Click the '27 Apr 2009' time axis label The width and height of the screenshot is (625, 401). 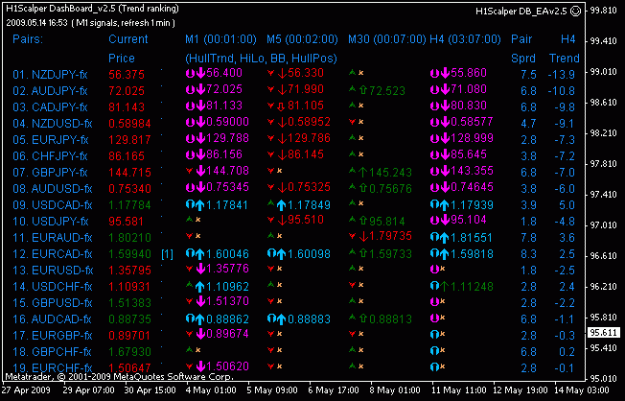27,390
